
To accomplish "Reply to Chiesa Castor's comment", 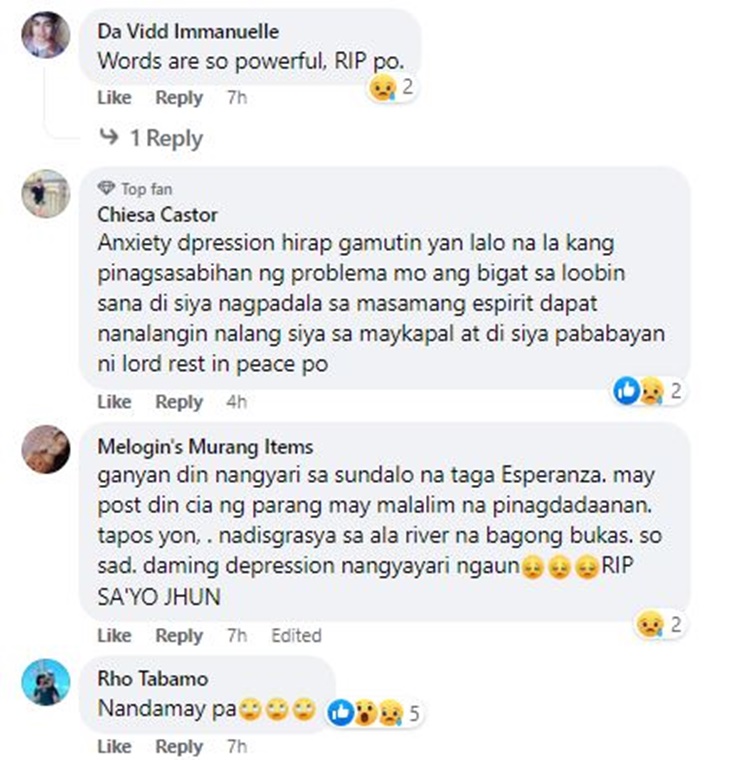I will click(x=179, y=402).
